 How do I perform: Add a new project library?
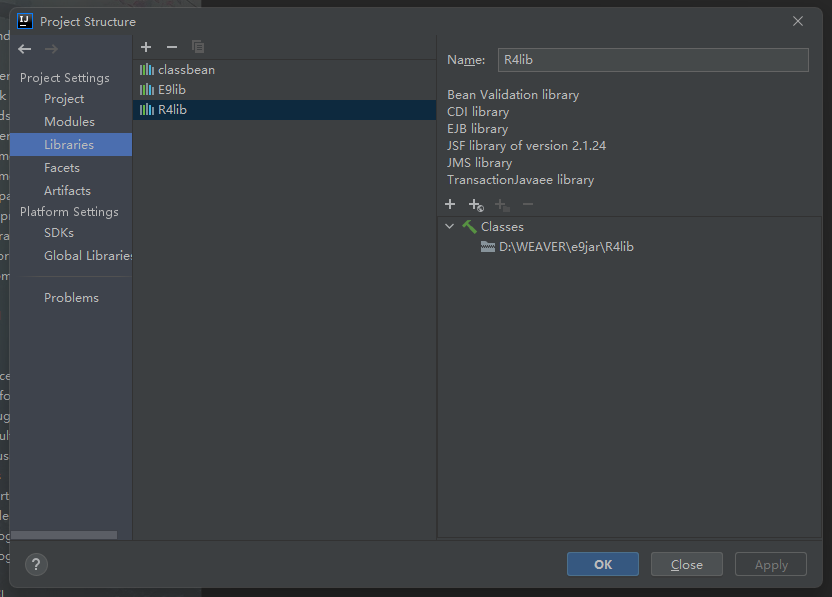point(146,47)
